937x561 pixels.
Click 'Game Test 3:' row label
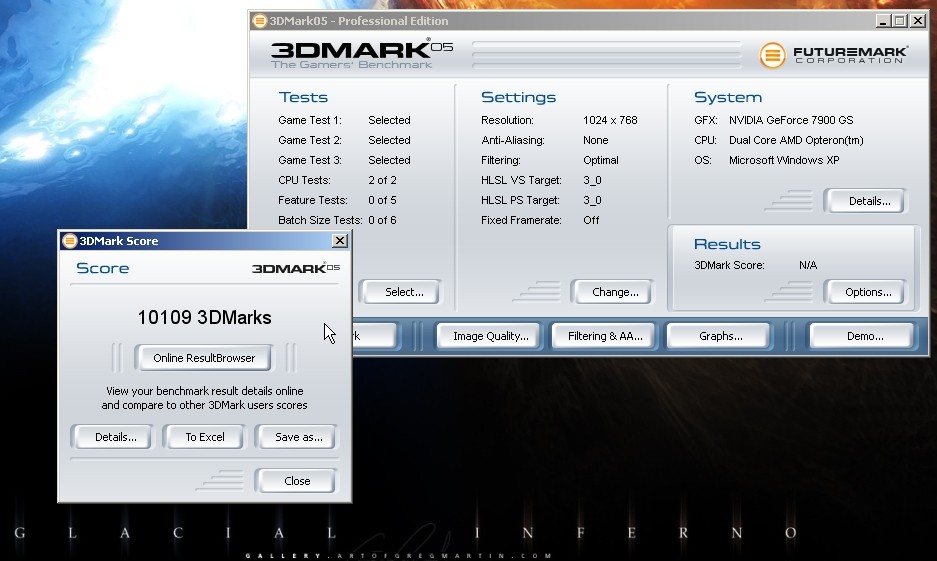pyautogui.click(x=310, y=160)
